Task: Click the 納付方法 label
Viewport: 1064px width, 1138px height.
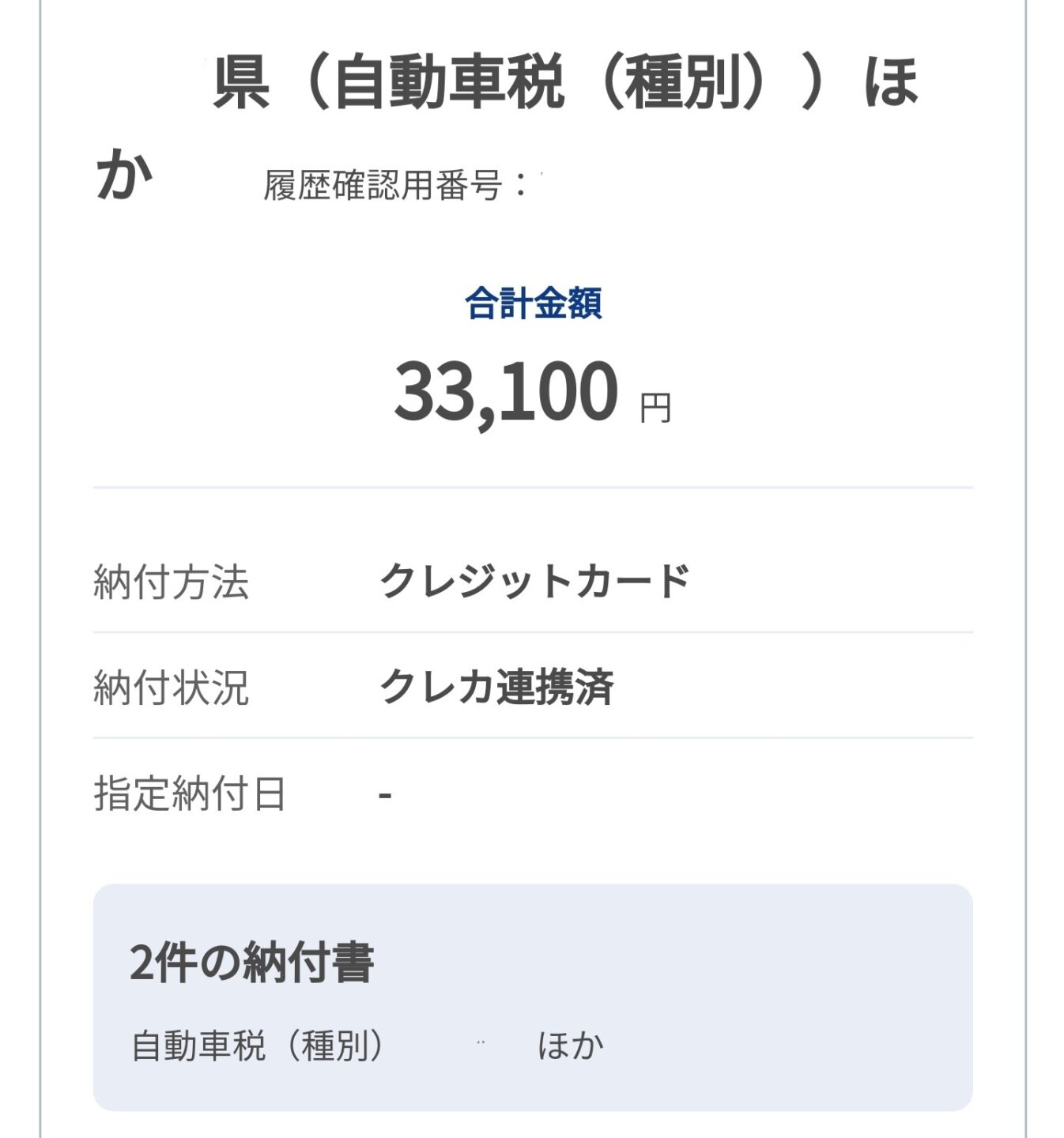Action: (171, 582)
